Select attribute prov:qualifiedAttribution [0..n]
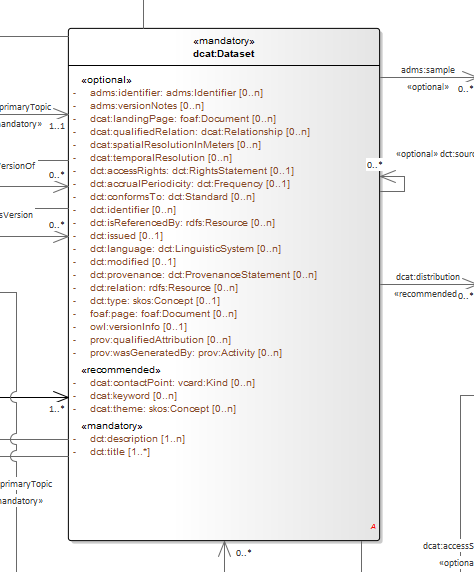Viewport: 474px width, 572px height. (160, 340)
